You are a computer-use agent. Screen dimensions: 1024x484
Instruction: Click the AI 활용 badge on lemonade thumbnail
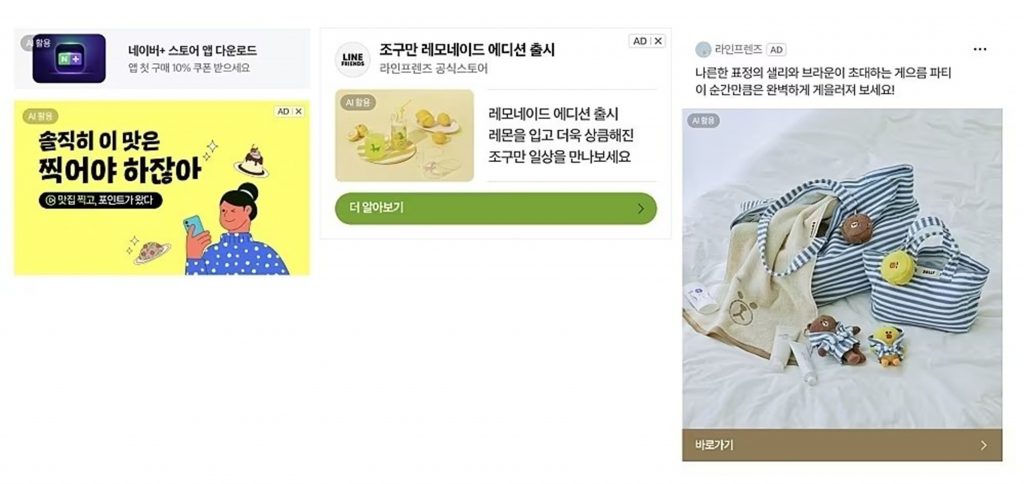click(357, 103)
